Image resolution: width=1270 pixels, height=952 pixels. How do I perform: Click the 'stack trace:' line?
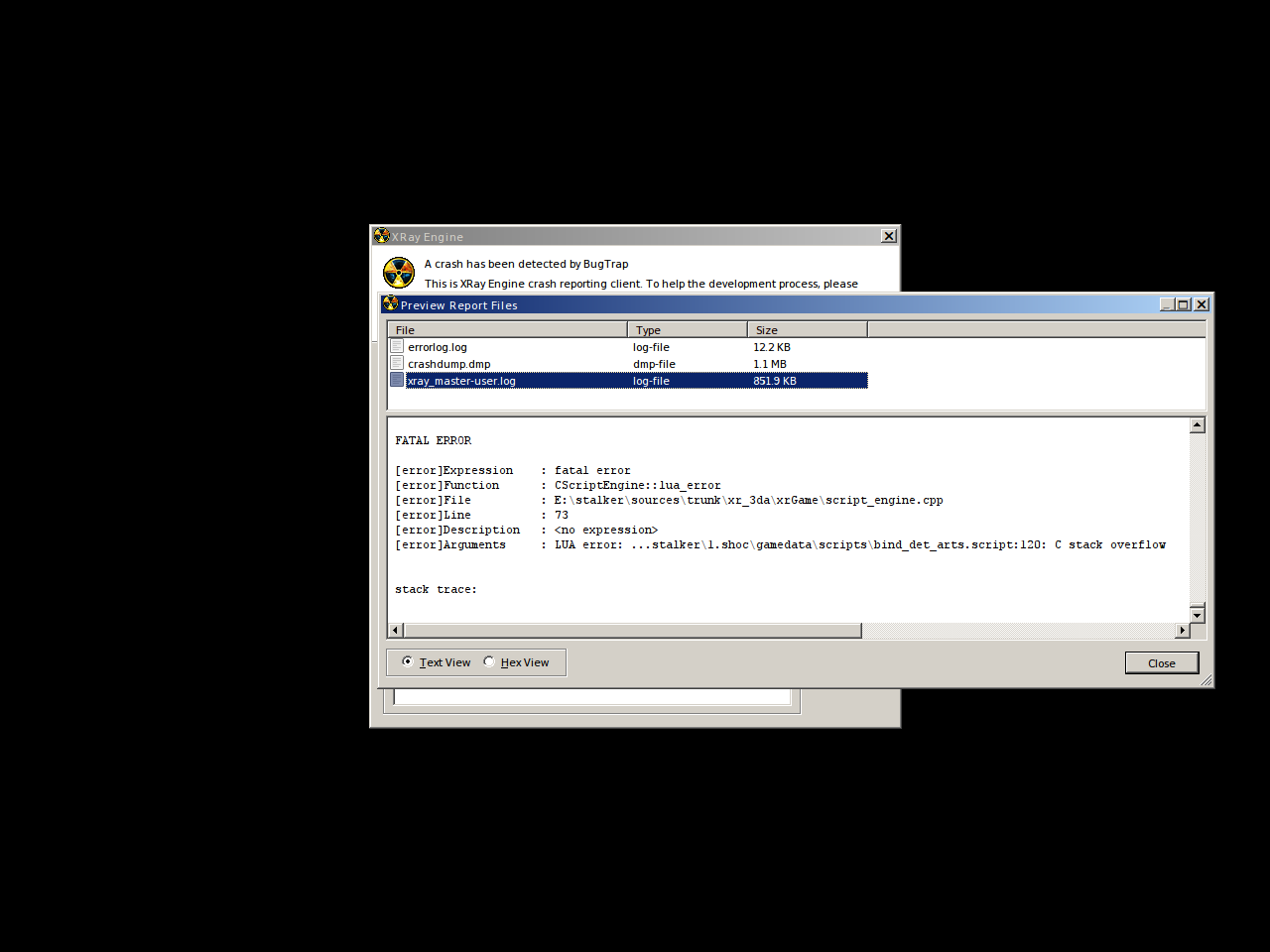tap(436, 589)
